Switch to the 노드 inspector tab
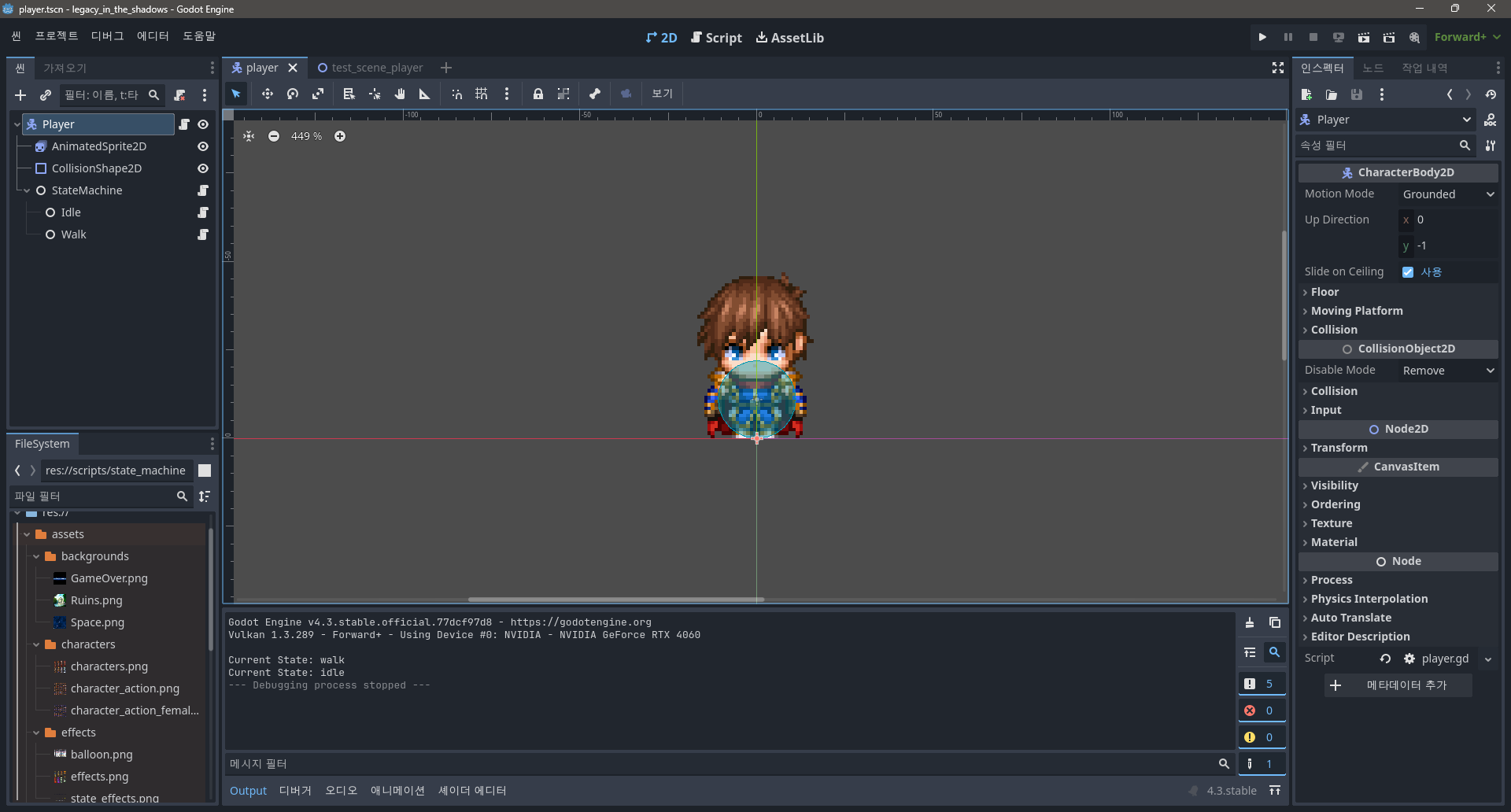This screenshot has height=812, width=1511. click(1373, 68)
